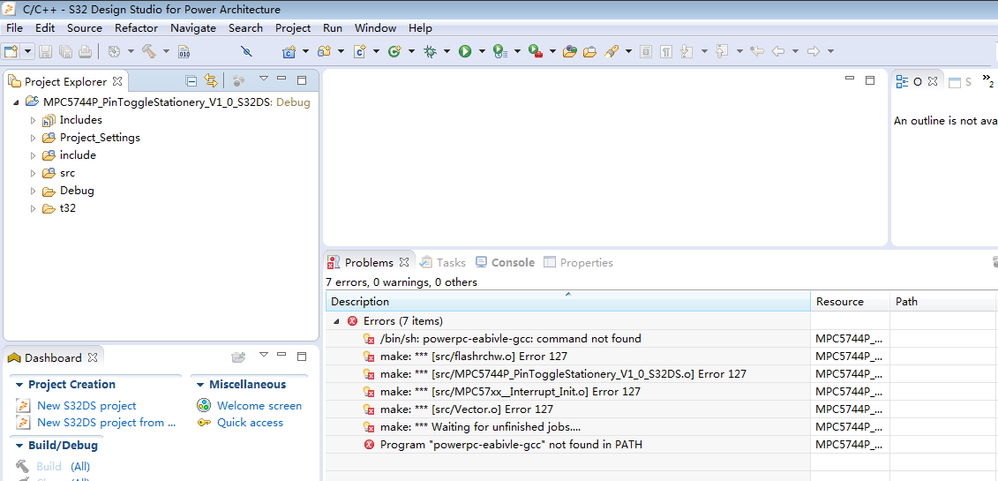This screenshot has width=998, height=481.
Task: Click the Previous Annotation icon
Action: click(722, 52)
